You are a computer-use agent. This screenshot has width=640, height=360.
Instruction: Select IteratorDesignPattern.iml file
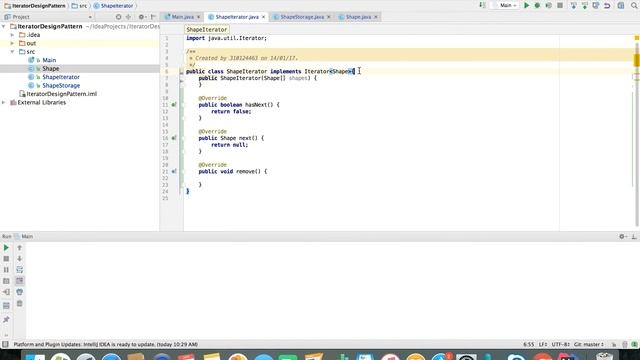(62, 94)
